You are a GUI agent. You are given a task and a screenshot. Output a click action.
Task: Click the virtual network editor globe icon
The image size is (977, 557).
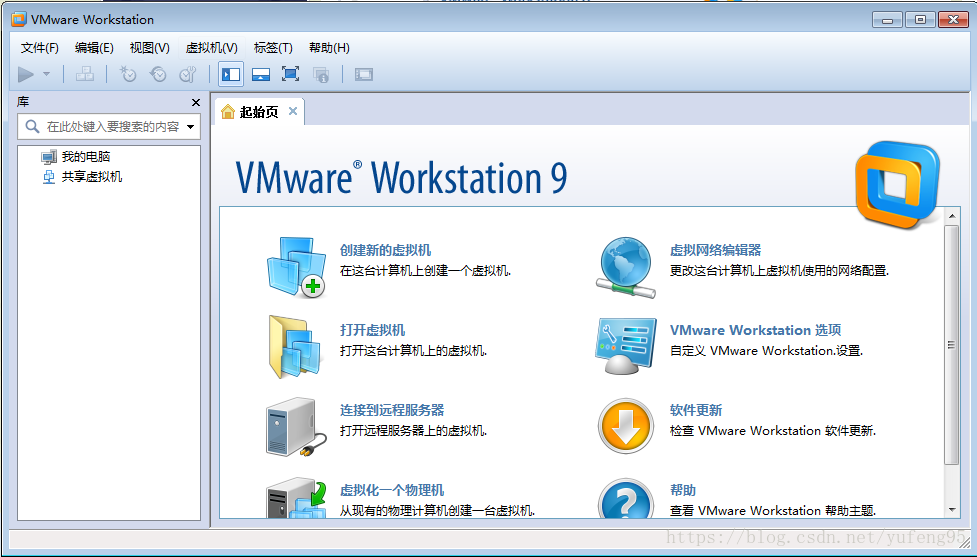(x=626, y=267)
